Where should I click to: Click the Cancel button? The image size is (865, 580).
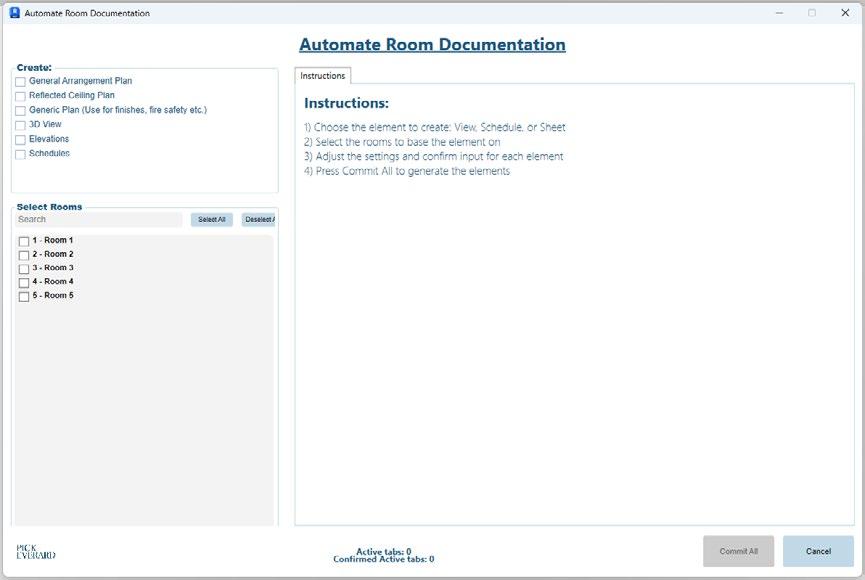coord(818,551)
